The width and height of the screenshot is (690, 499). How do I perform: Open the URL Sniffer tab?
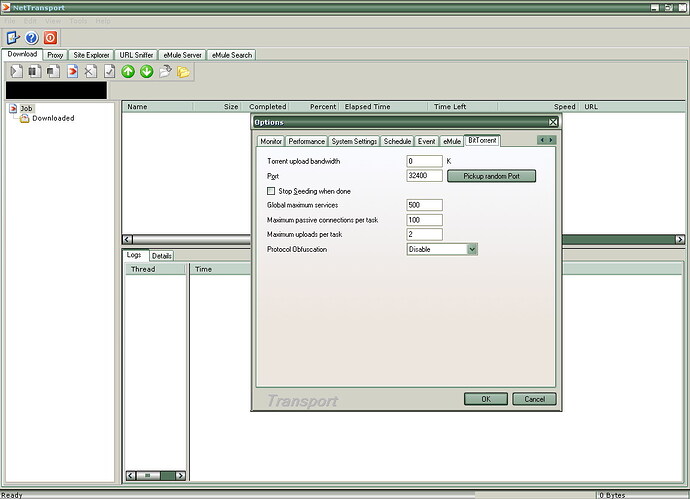pyautogui.click(x=136, y=55)
